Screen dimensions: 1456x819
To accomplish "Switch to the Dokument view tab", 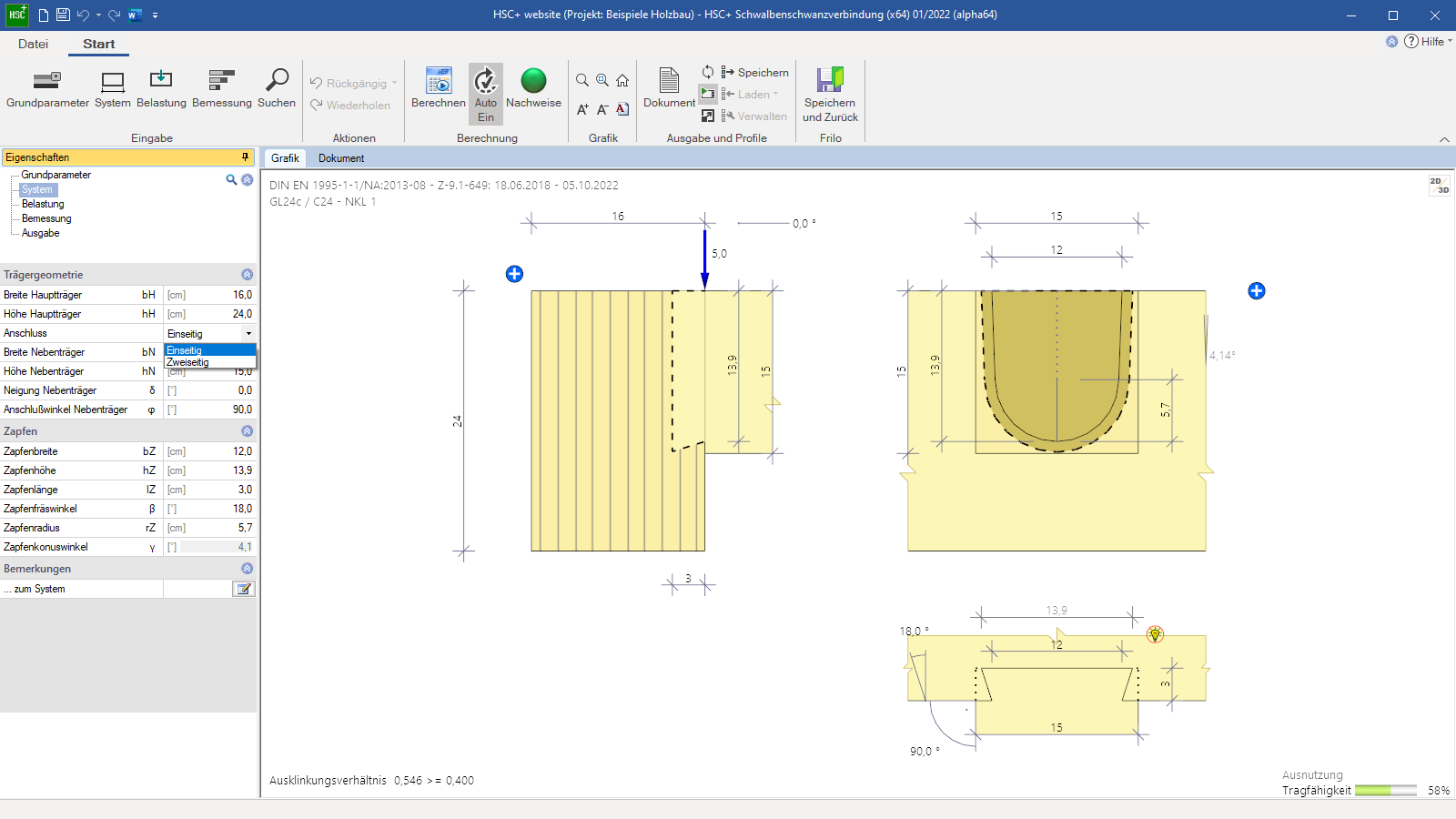I will [x=341, y=158].
